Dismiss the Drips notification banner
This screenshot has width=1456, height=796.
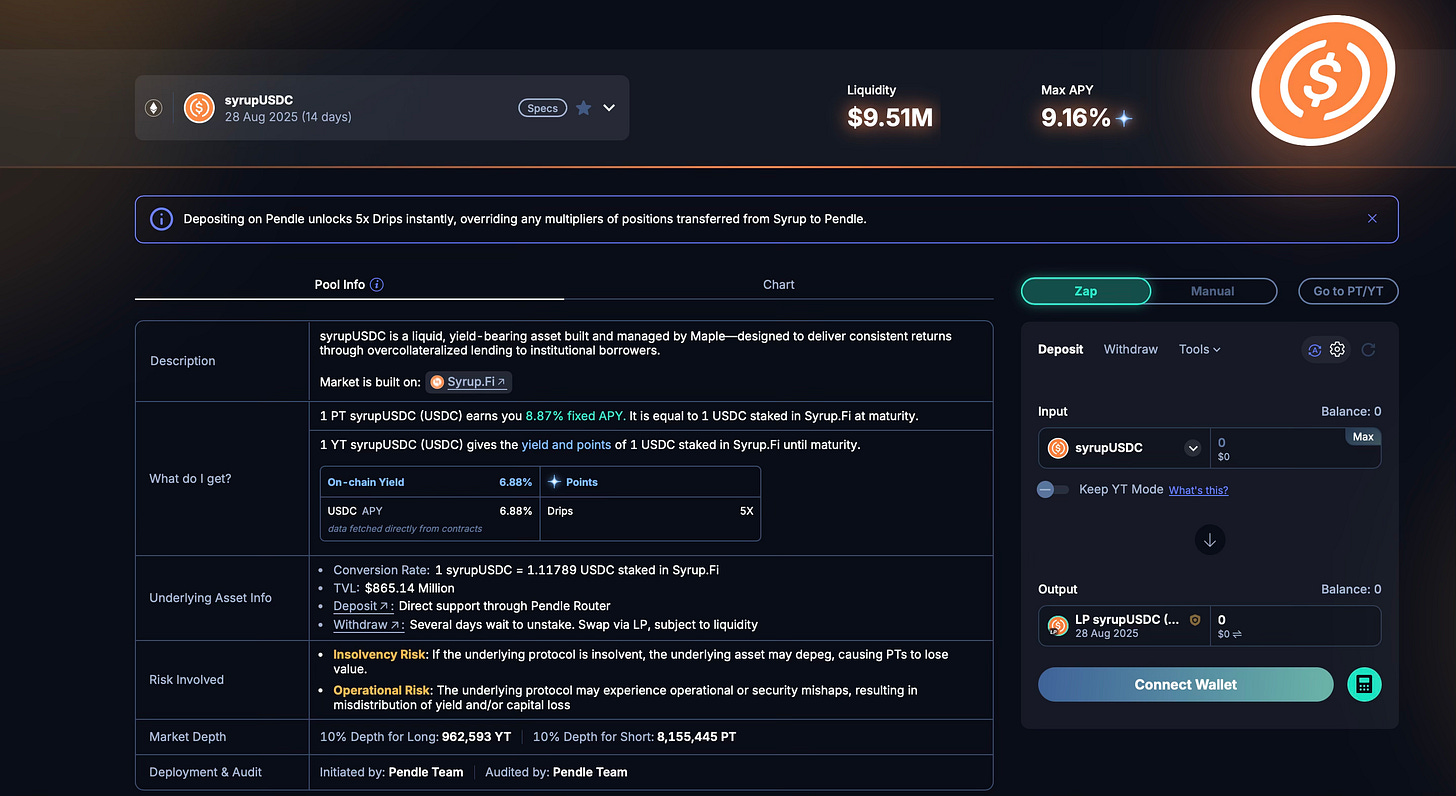1372,219
